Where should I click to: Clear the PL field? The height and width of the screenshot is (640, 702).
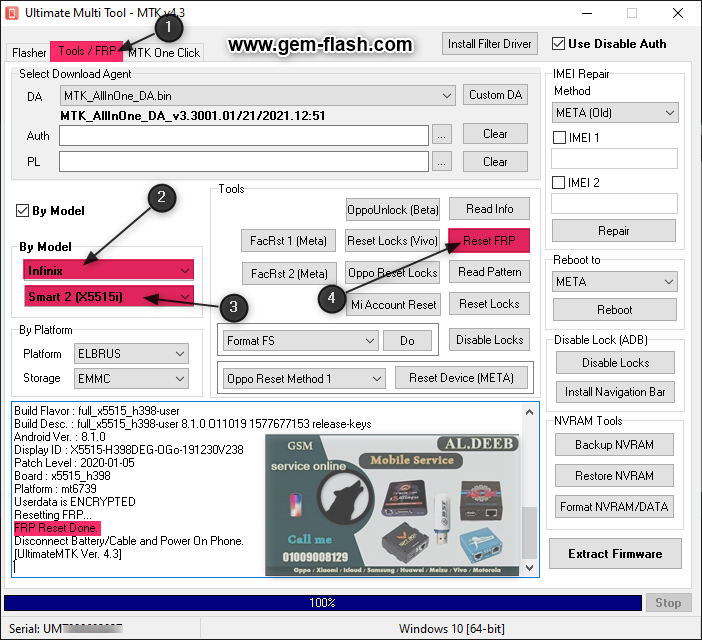pyautogui.click(x=495, y=162)
